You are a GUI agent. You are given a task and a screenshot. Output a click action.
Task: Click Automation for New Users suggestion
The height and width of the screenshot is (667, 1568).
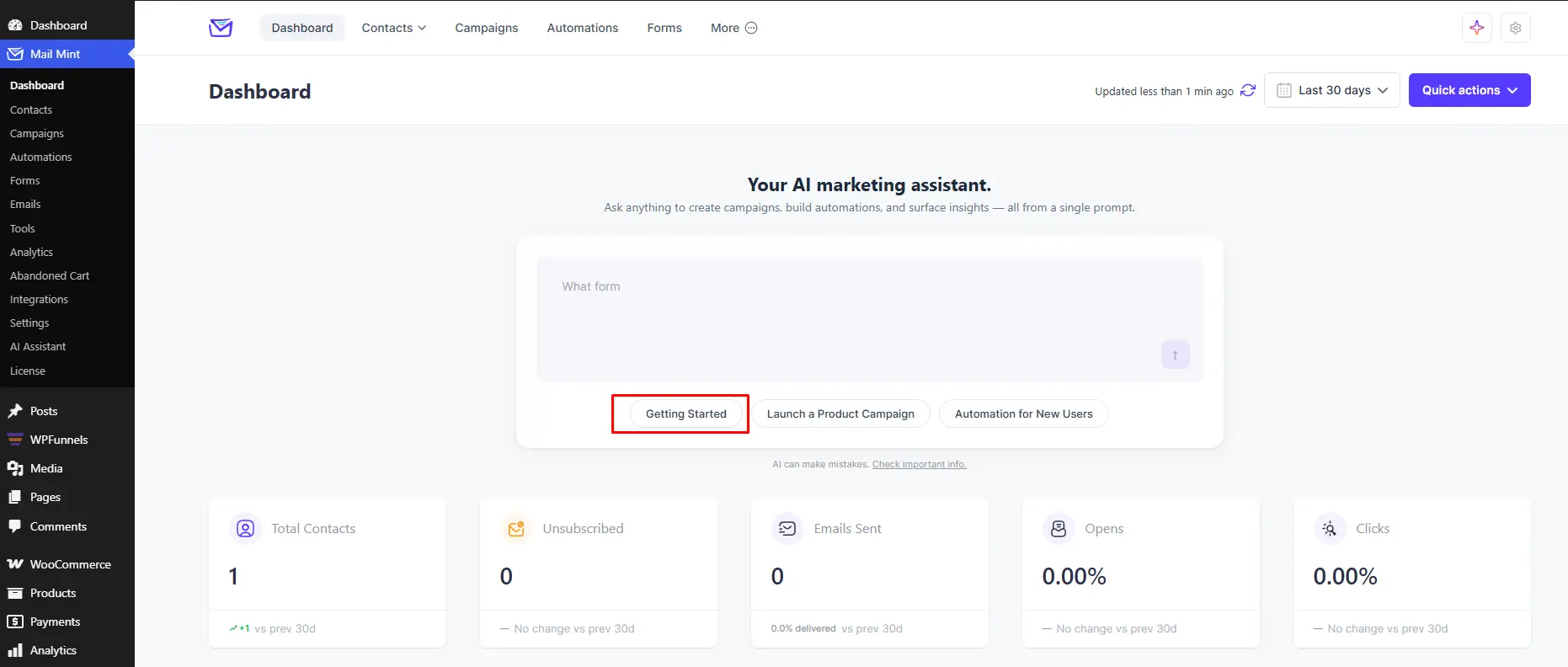(1023, 414)
